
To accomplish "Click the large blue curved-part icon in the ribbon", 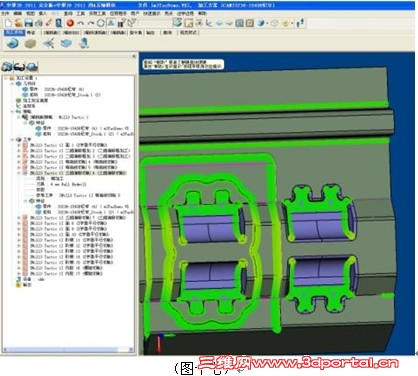I will pos(13,43).
